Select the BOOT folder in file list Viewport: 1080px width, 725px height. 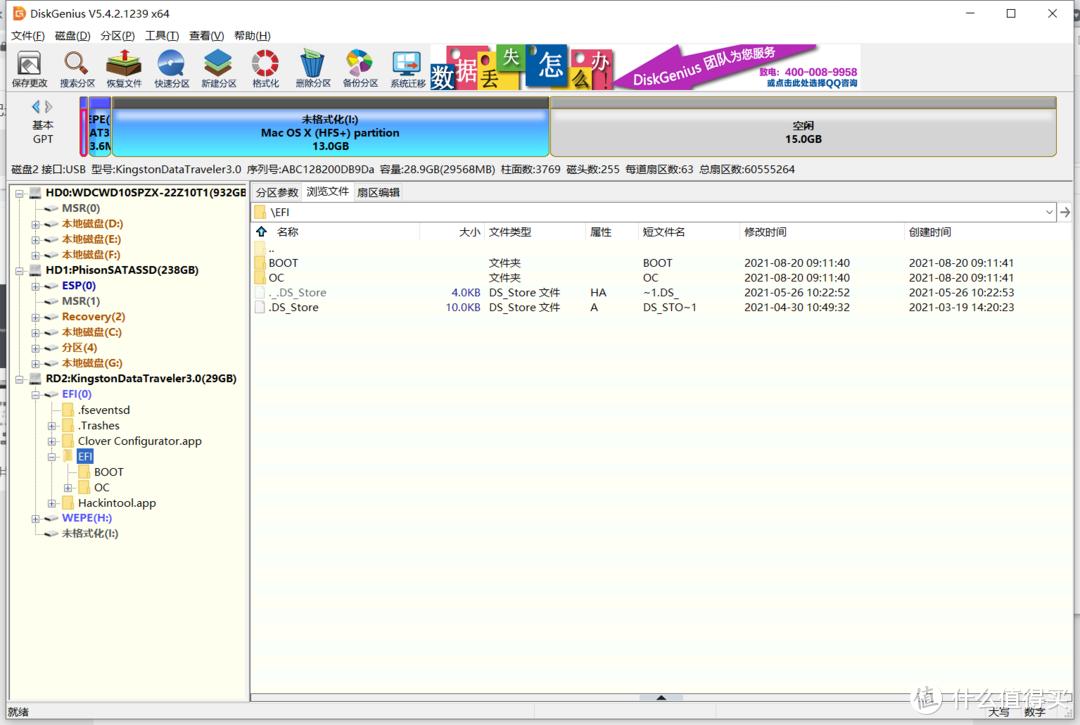click(x=283, y=263)
